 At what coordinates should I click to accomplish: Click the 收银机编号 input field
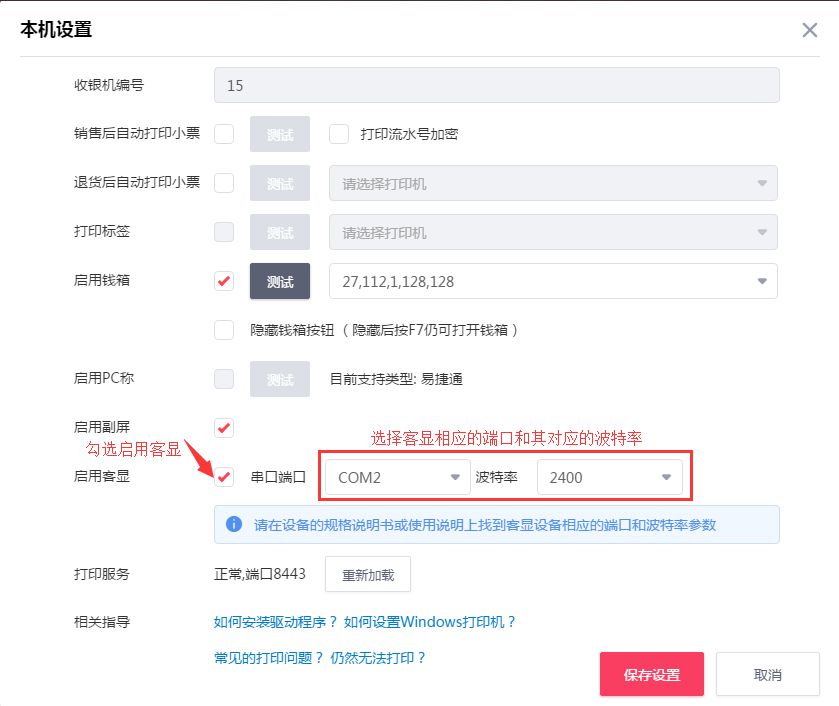pos(496,85)
